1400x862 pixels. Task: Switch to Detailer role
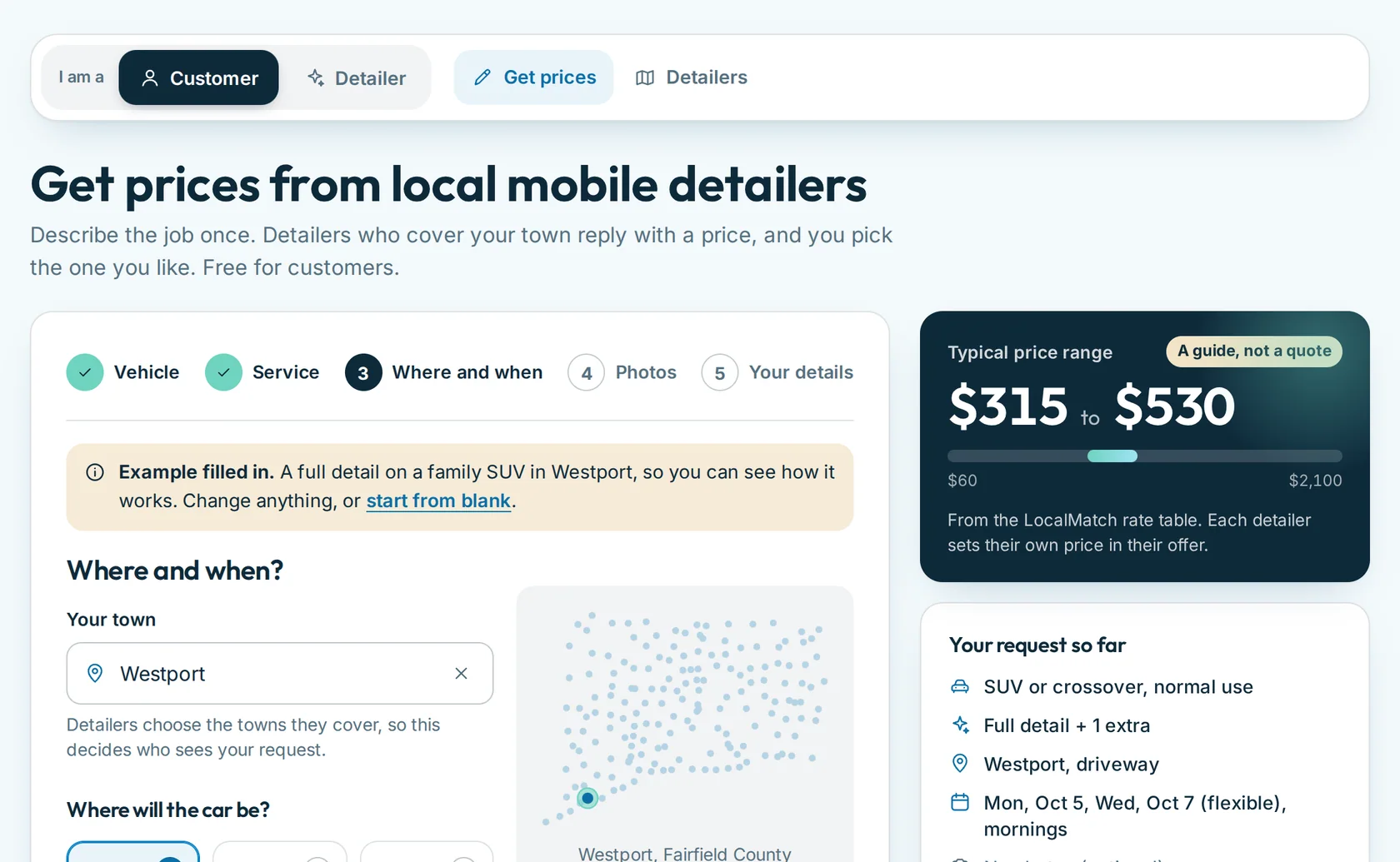pyautogui.click(x=356, y=77)
